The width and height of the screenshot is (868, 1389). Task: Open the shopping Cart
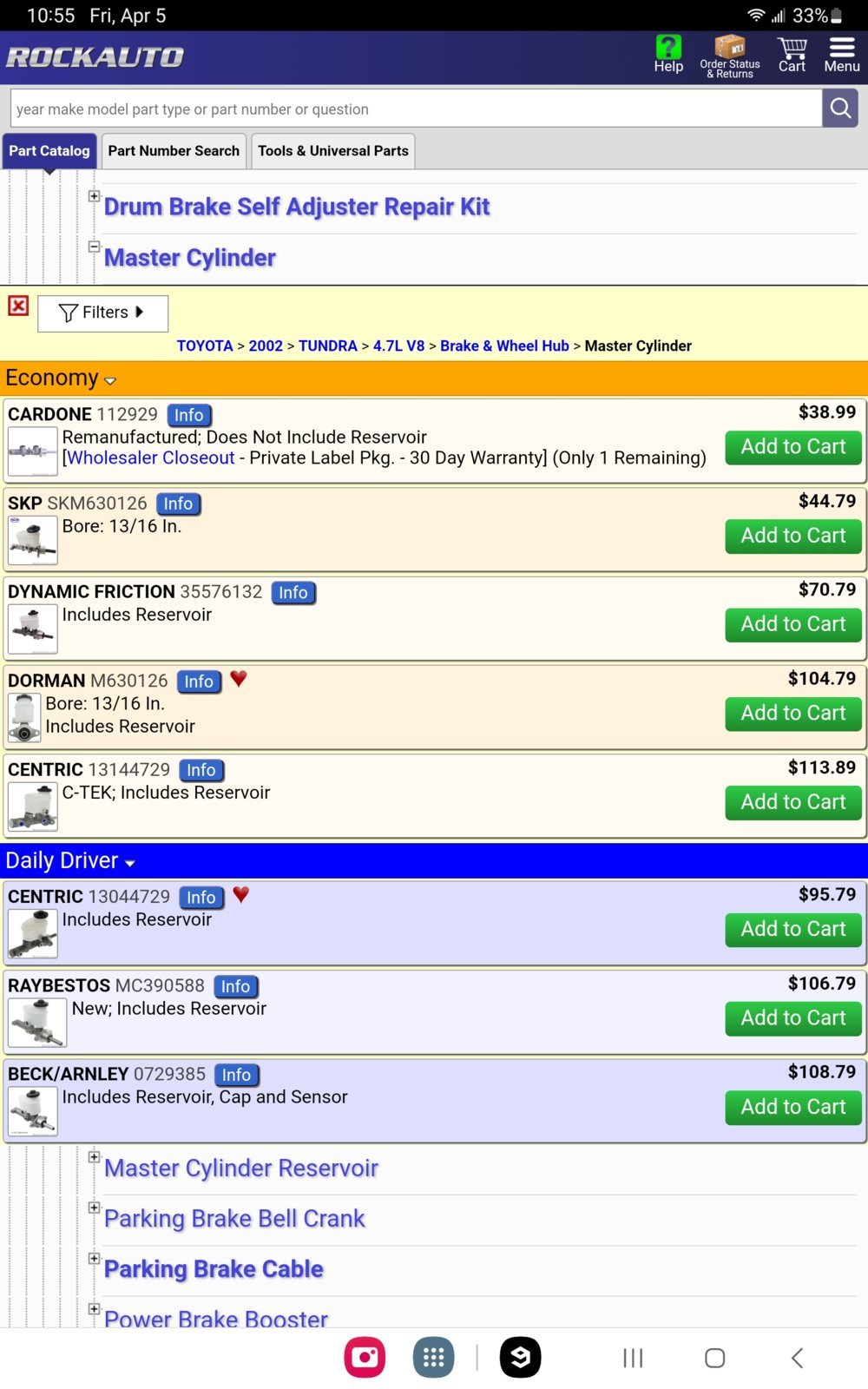point(792,54)
